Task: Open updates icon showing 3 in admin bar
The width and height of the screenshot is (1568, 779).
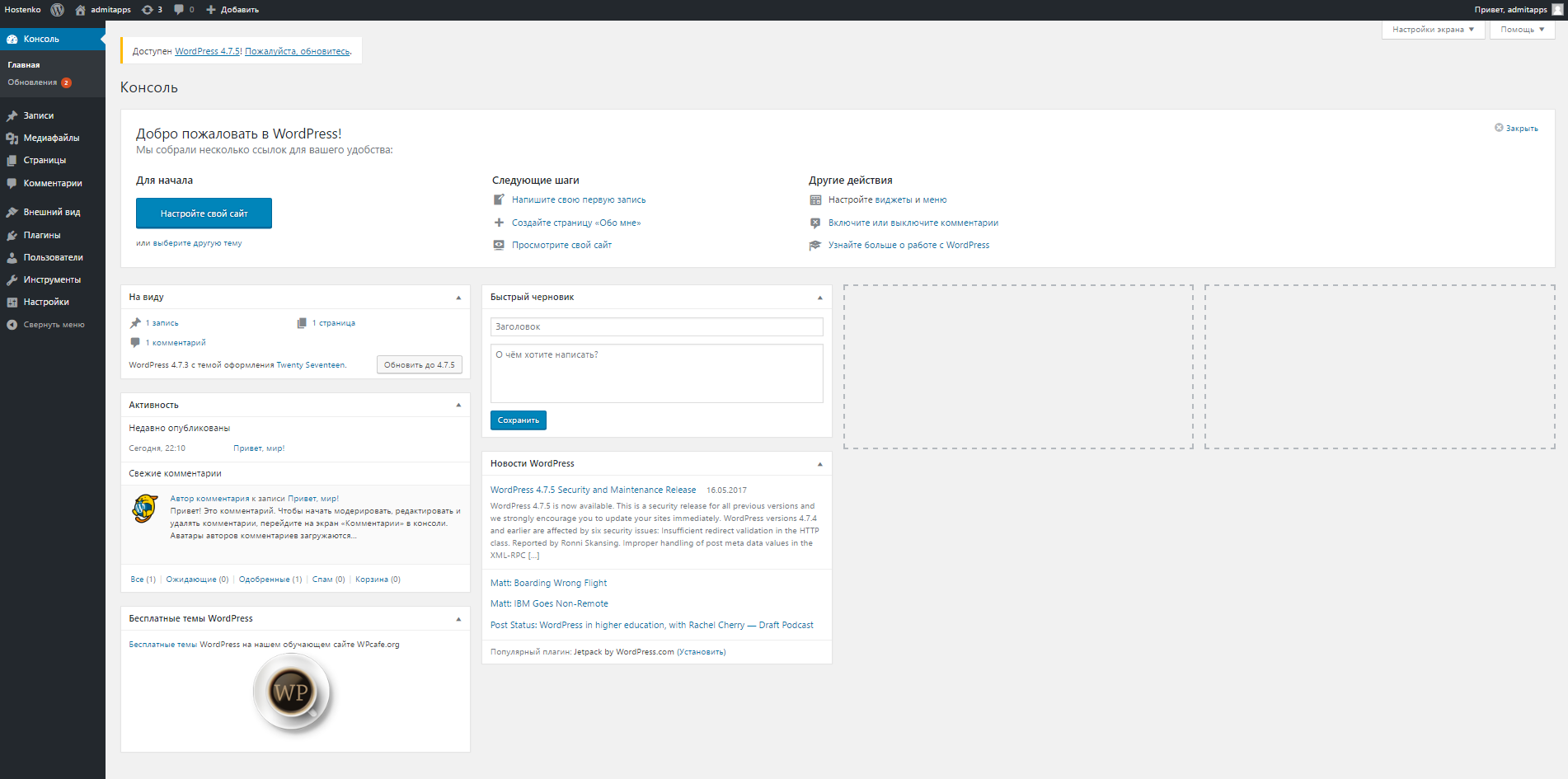Action: tap(147, 10)
